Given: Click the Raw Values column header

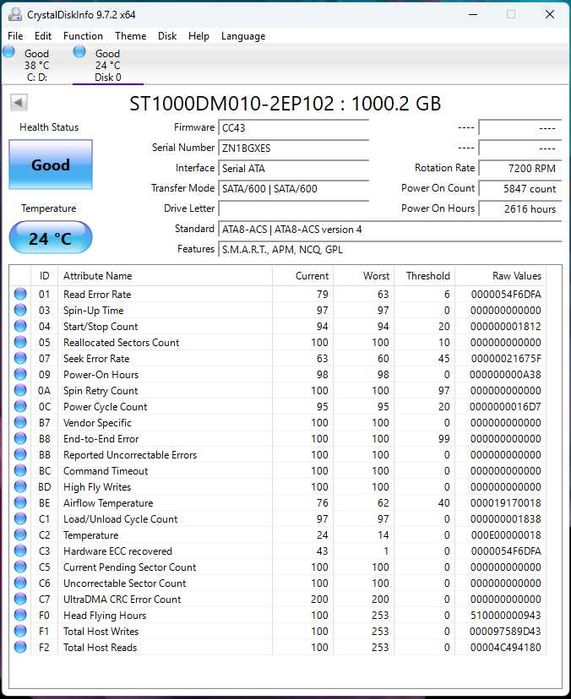Looking at the screenshot, I should click(501, 275).
